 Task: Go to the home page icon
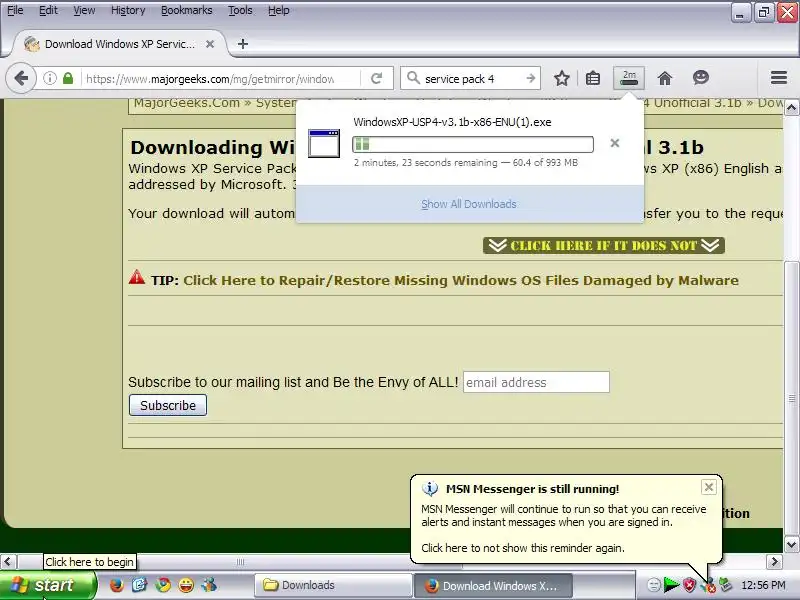click(x=665, y=78)
